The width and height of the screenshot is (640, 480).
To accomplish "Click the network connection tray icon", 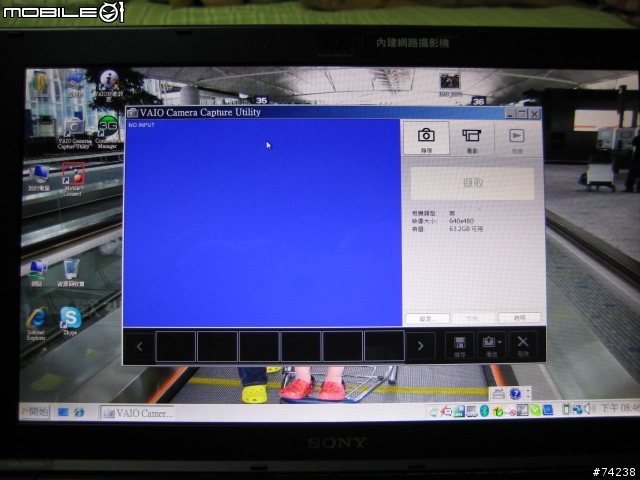I will 577,409.
